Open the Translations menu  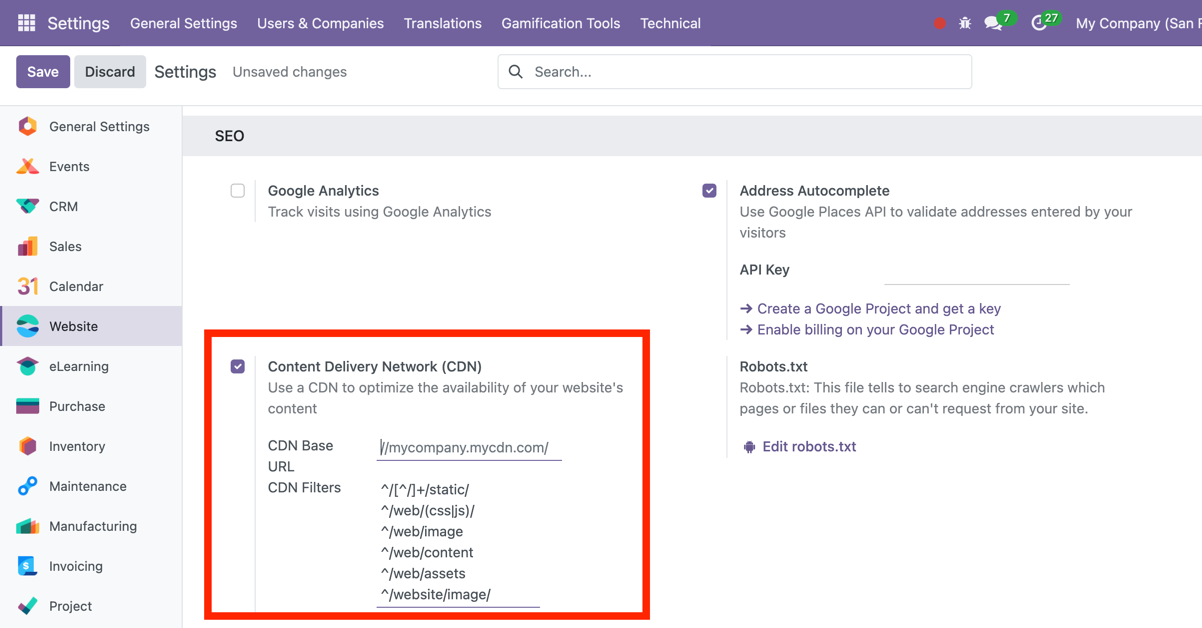(443, 23)
